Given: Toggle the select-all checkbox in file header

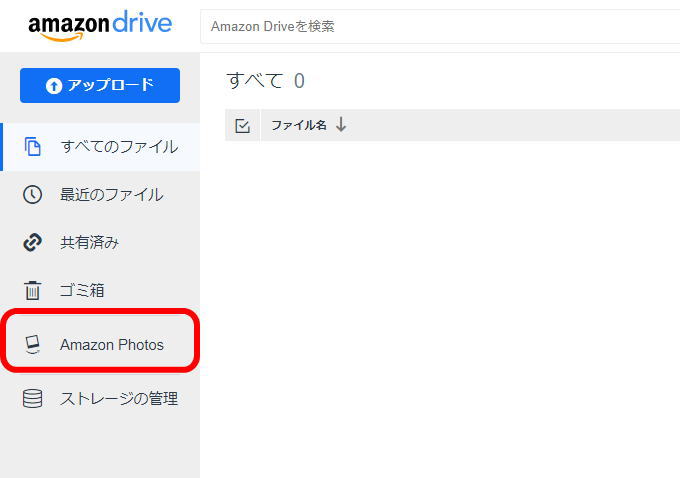Looking at the screenshot, I should point(242,126).
